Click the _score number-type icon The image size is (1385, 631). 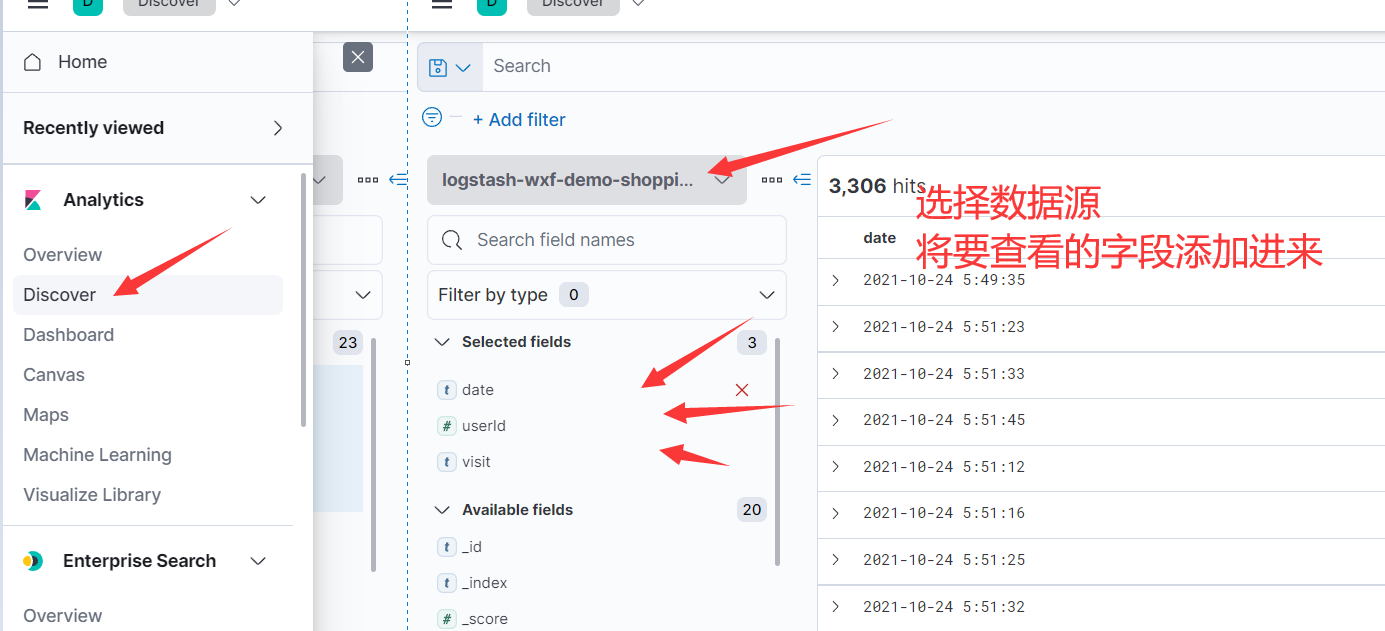tap(447, 619)
